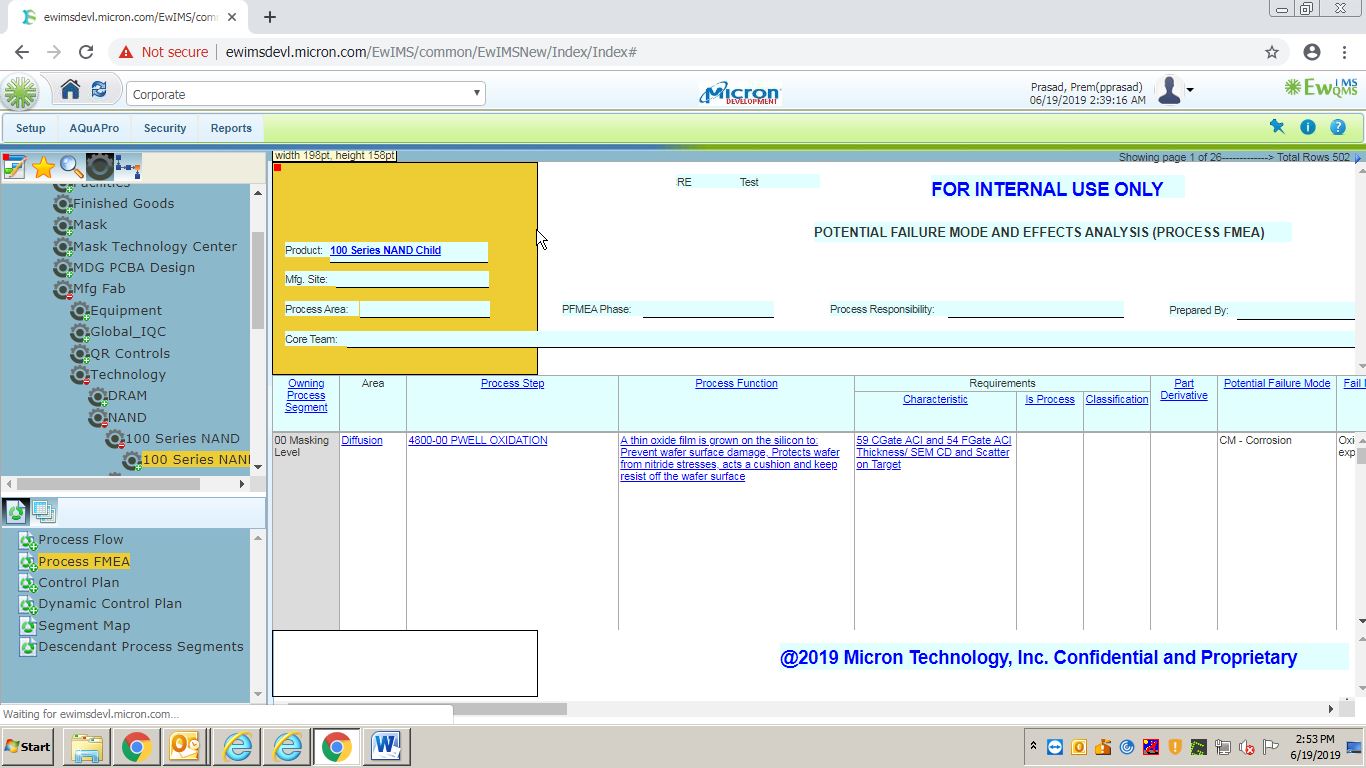Click the Process Area input field

[425, 309]
